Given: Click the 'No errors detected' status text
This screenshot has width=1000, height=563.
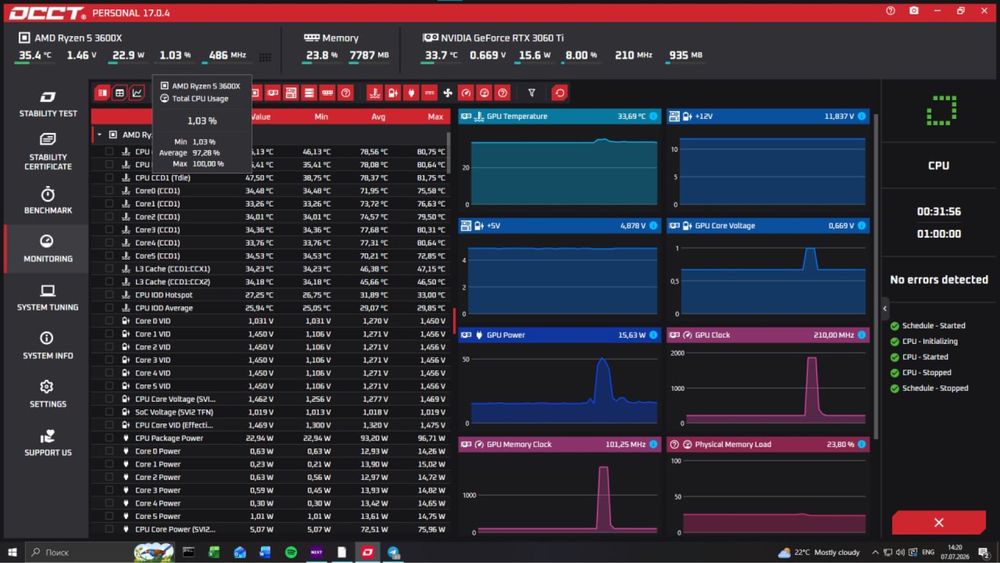Looking at the screenshot, I should tap(939, 279).
